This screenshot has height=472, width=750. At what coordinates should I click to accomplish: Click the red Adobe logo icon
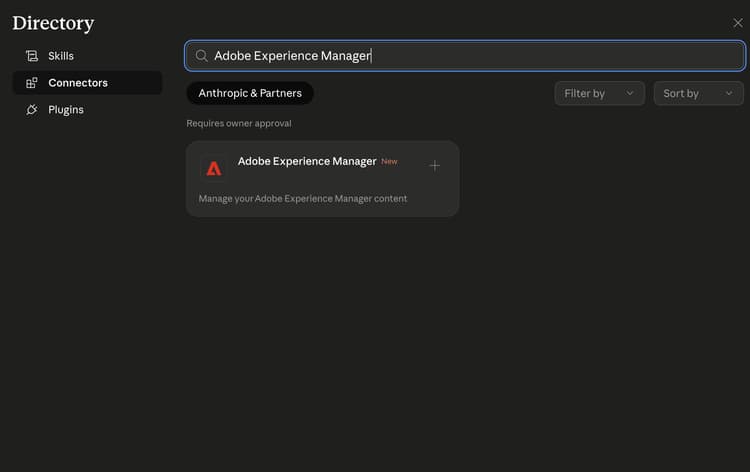[x=214, y=168]
